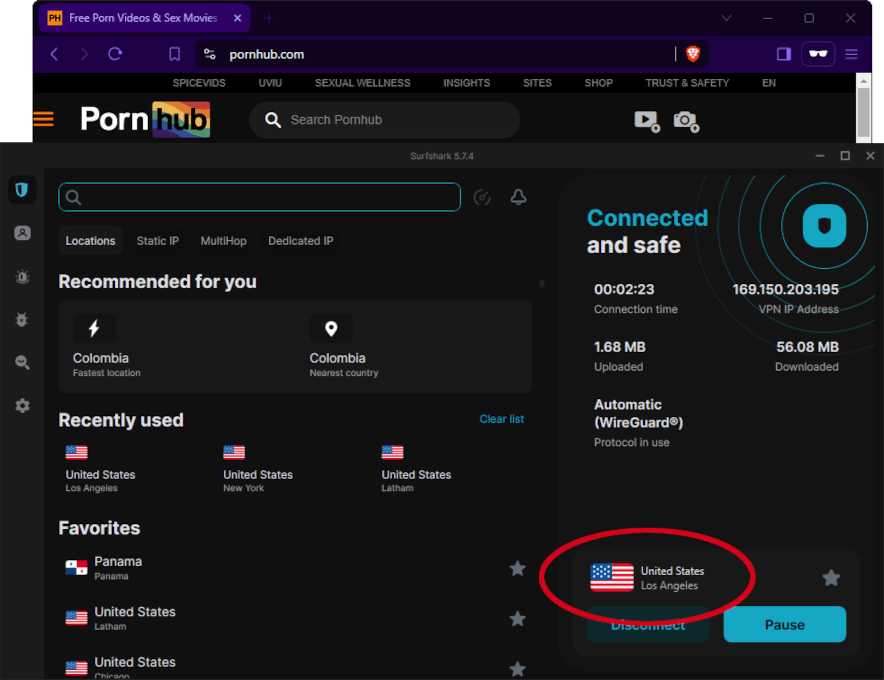This screenshot has width=884, height=680.
Task: Focus the Surfshark location search field
Action: [x=259, y=197]
